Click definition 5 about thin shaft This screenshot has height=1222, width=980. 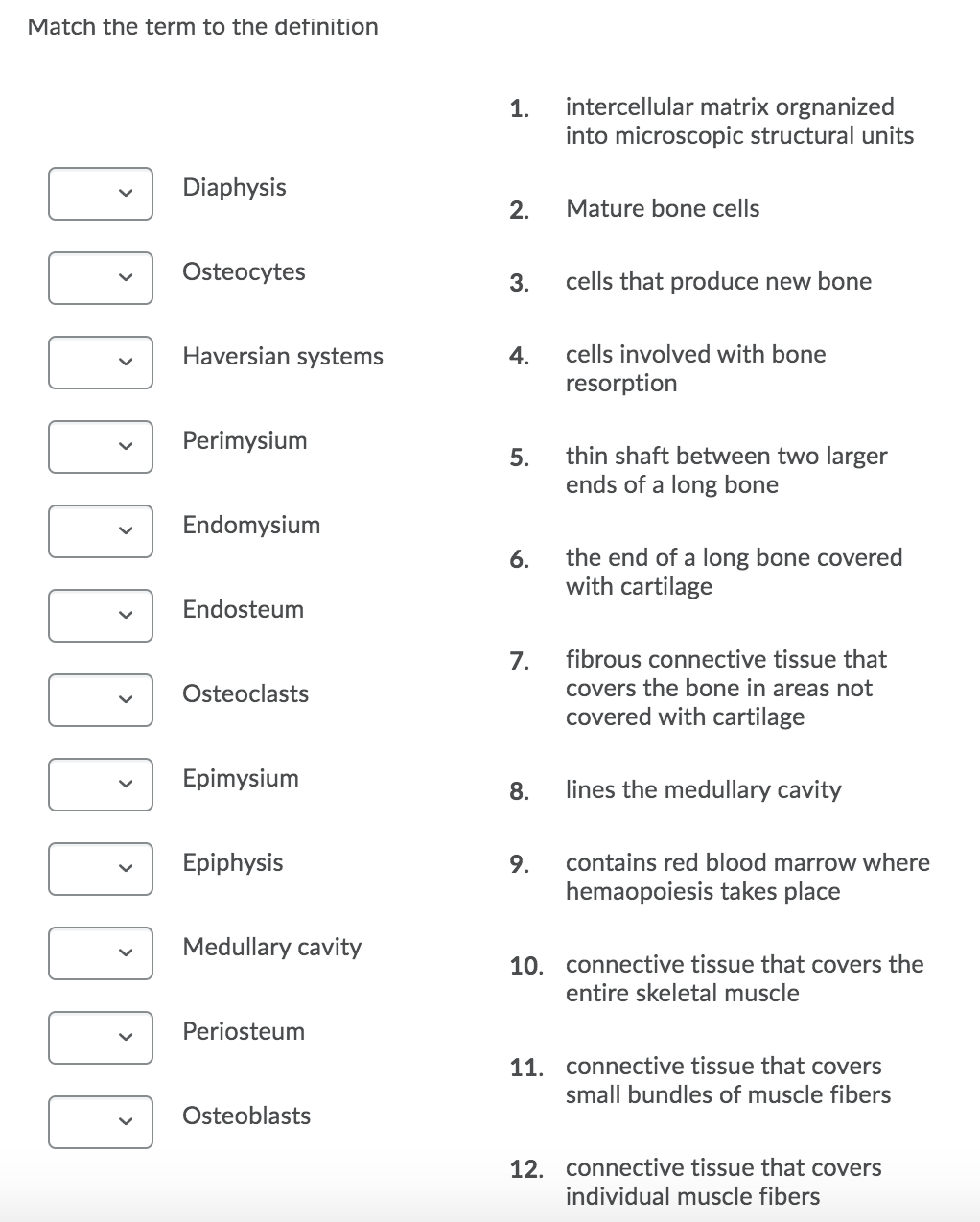click(x=726, y=470)
